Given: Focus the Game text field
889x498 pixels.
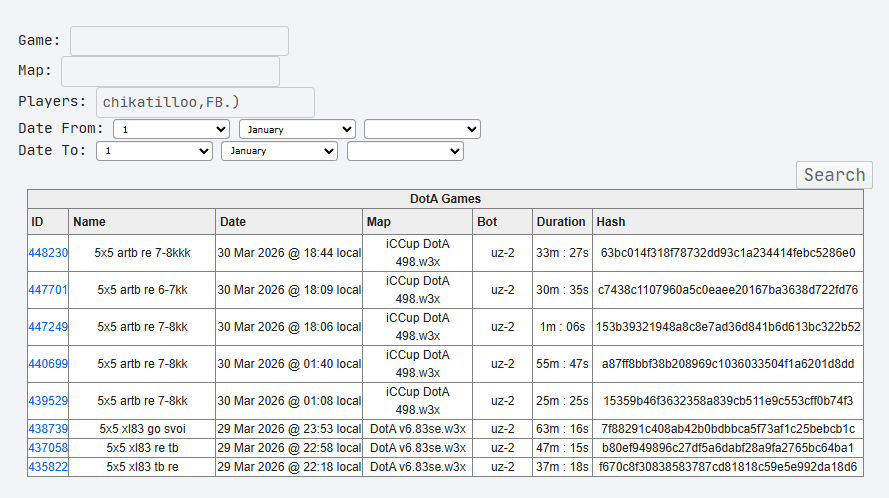Looking at the screenshot, I should [x=179, y=41].
